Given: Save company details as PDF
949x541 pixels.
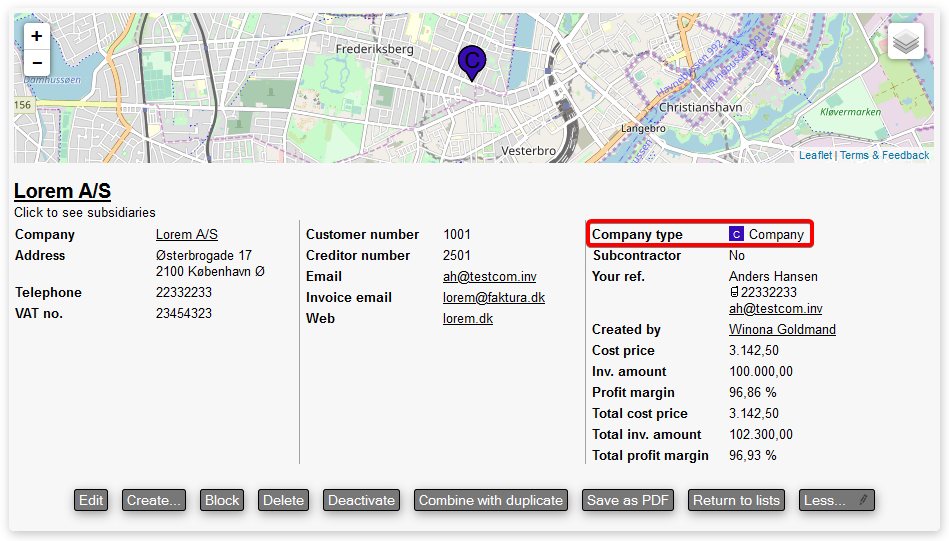Looking at the screenshot, I should (x=628, y=500).
